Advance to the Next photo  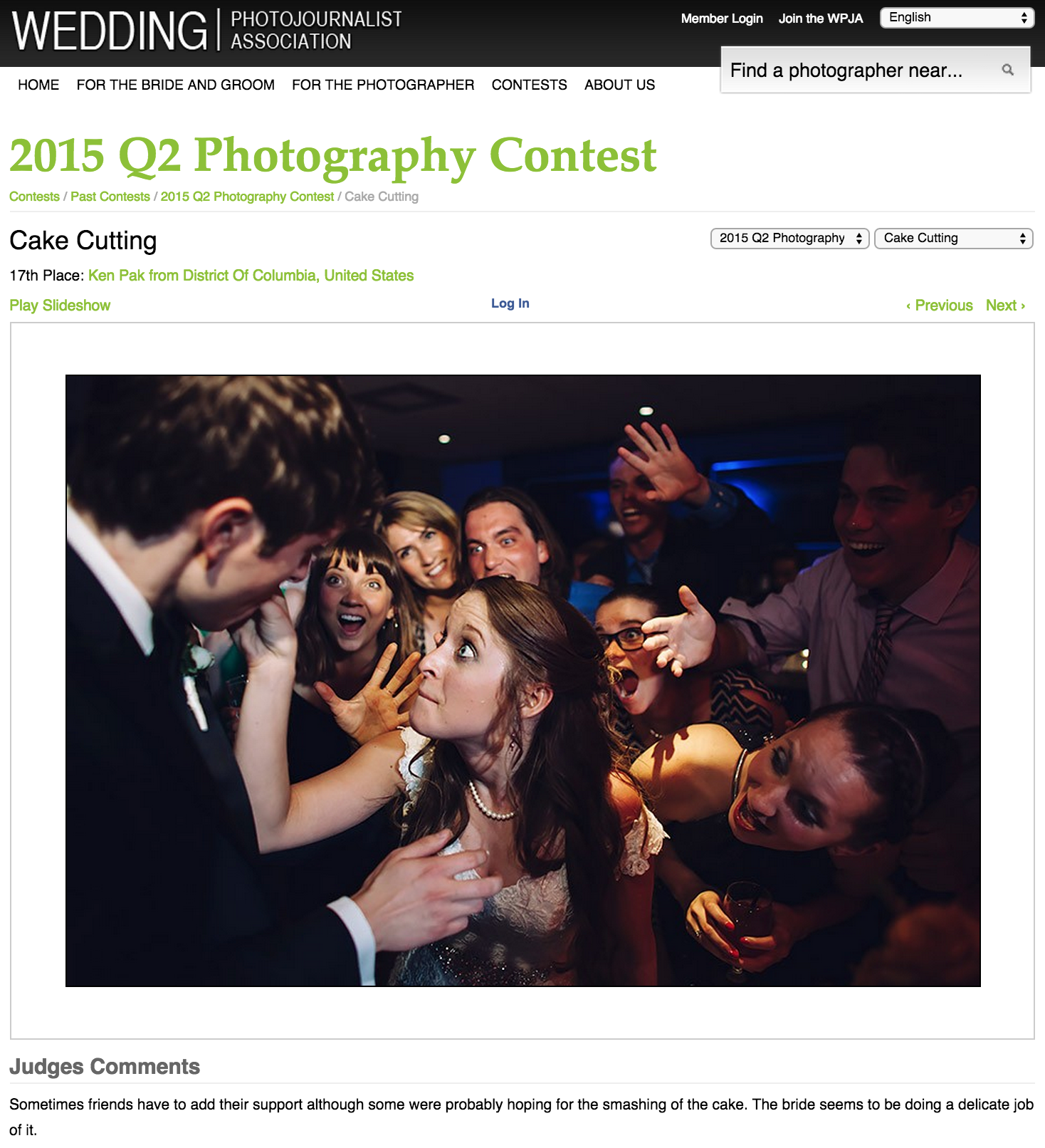click(1006, 306)
